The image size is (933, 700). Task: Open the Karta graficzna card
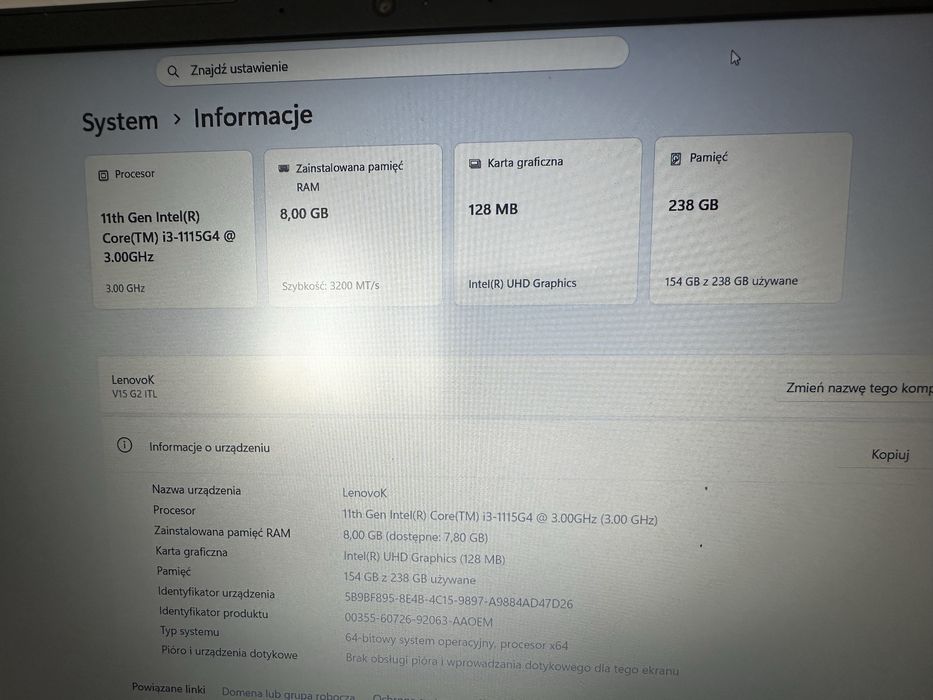(546, 221)
